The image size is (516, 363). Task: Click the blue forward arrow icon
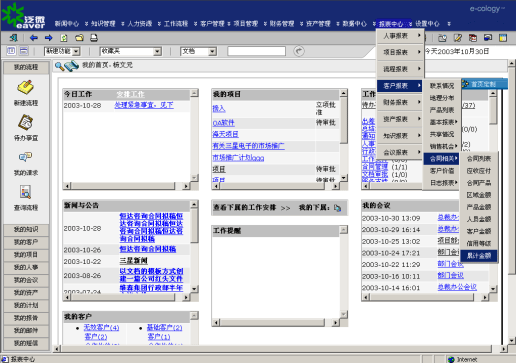(x=49, y=38)
